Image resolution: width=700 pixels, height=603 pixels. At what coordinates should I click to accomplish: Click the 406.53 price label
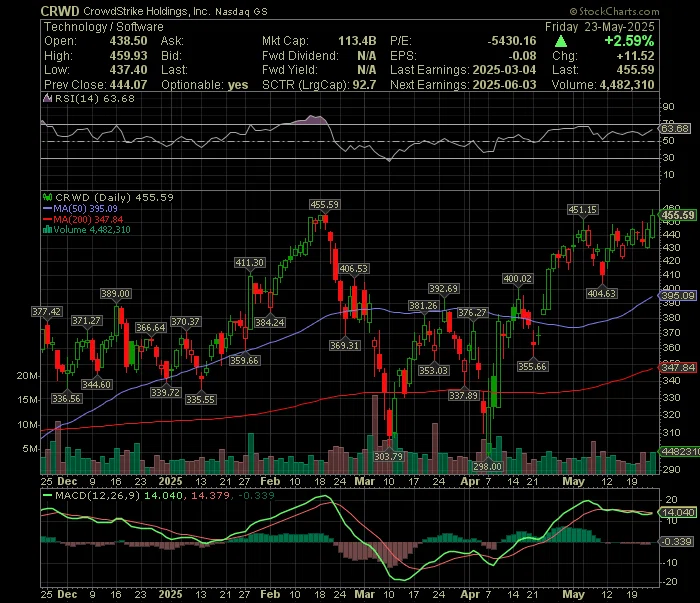pyautogui.click(x=354, y=268)
